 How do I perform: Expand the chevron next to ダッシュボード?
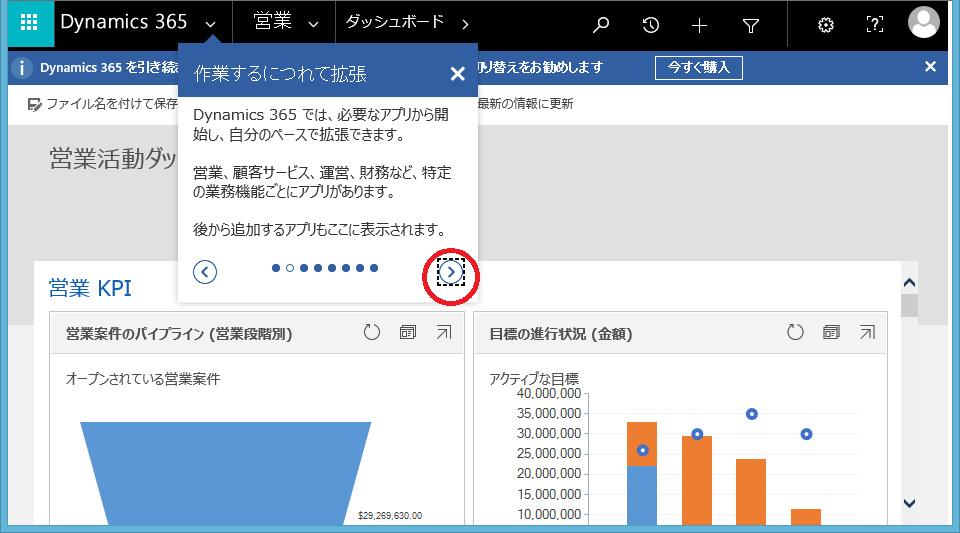[465, 24]
